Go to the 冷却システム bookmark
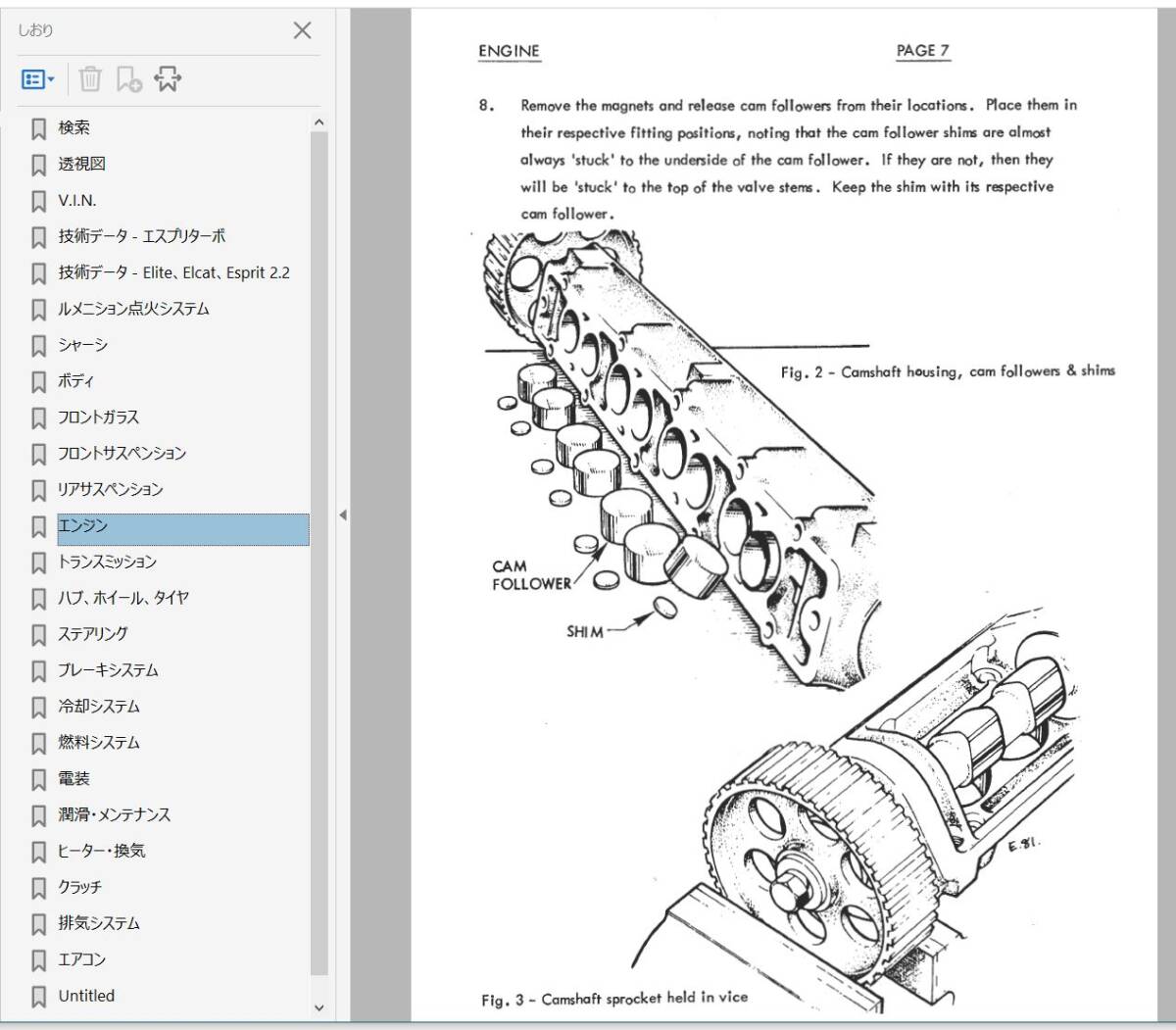 tap(99, 707)
